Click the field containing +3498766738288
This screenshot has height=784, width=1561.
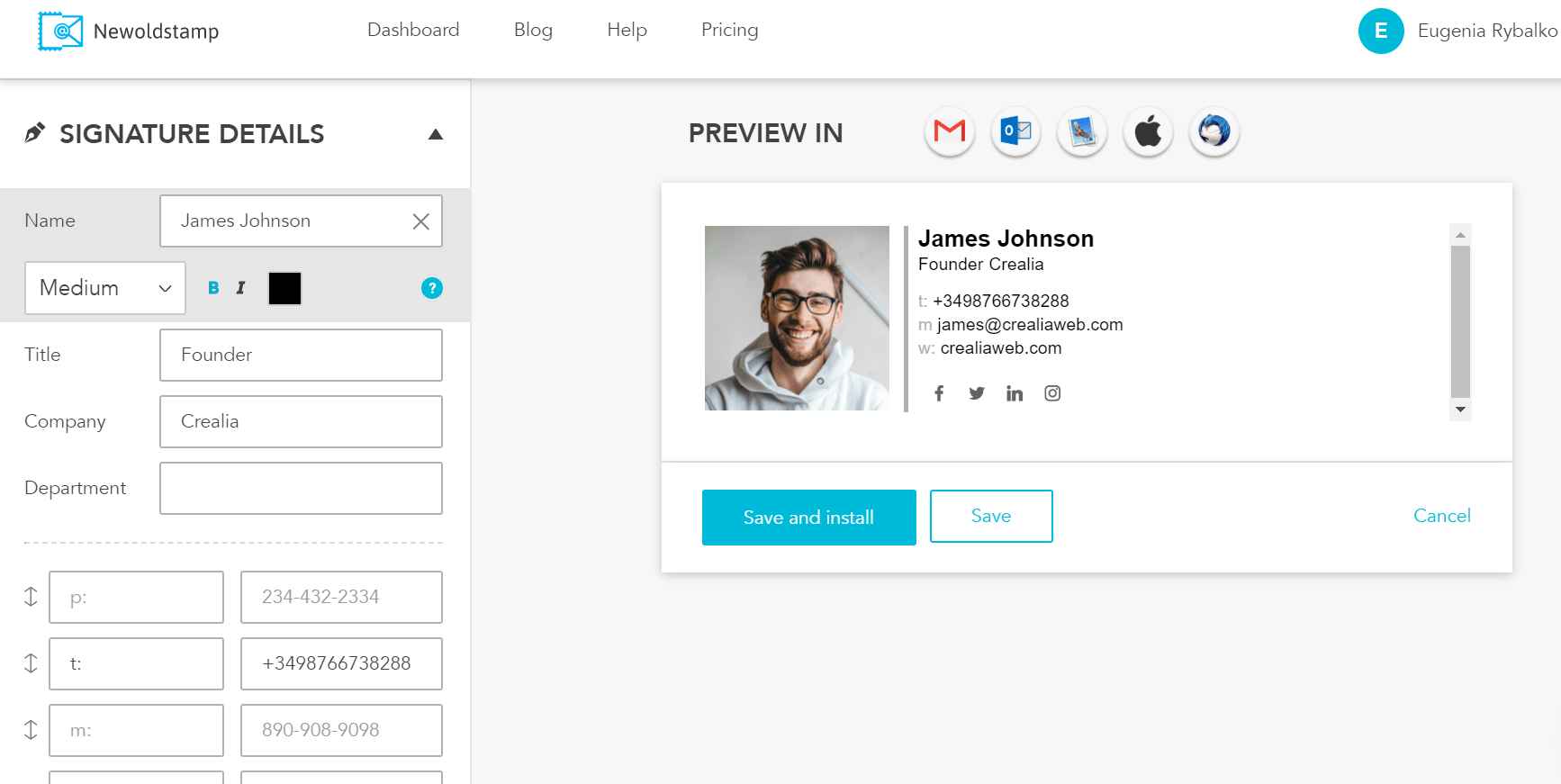pos(341,663)
